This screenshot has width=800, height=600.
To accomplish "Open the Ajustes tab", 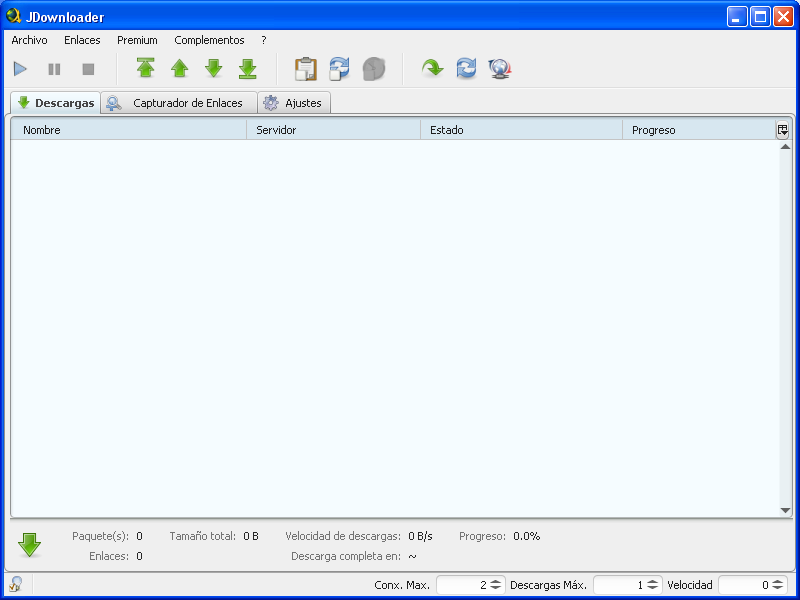I will [294, 103].
